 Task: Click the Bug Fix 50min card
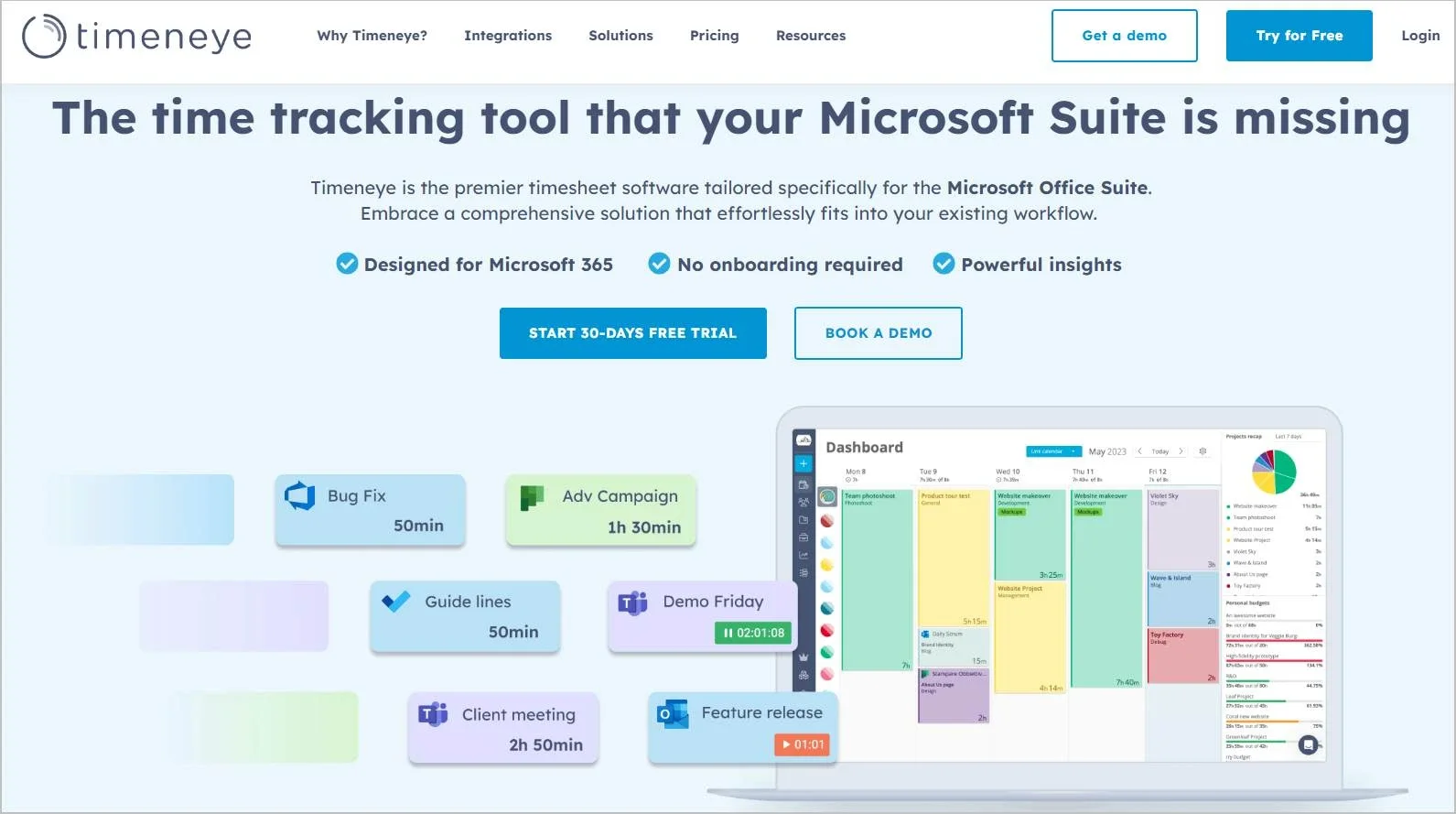pyautogui.click(x=371, y=510)
